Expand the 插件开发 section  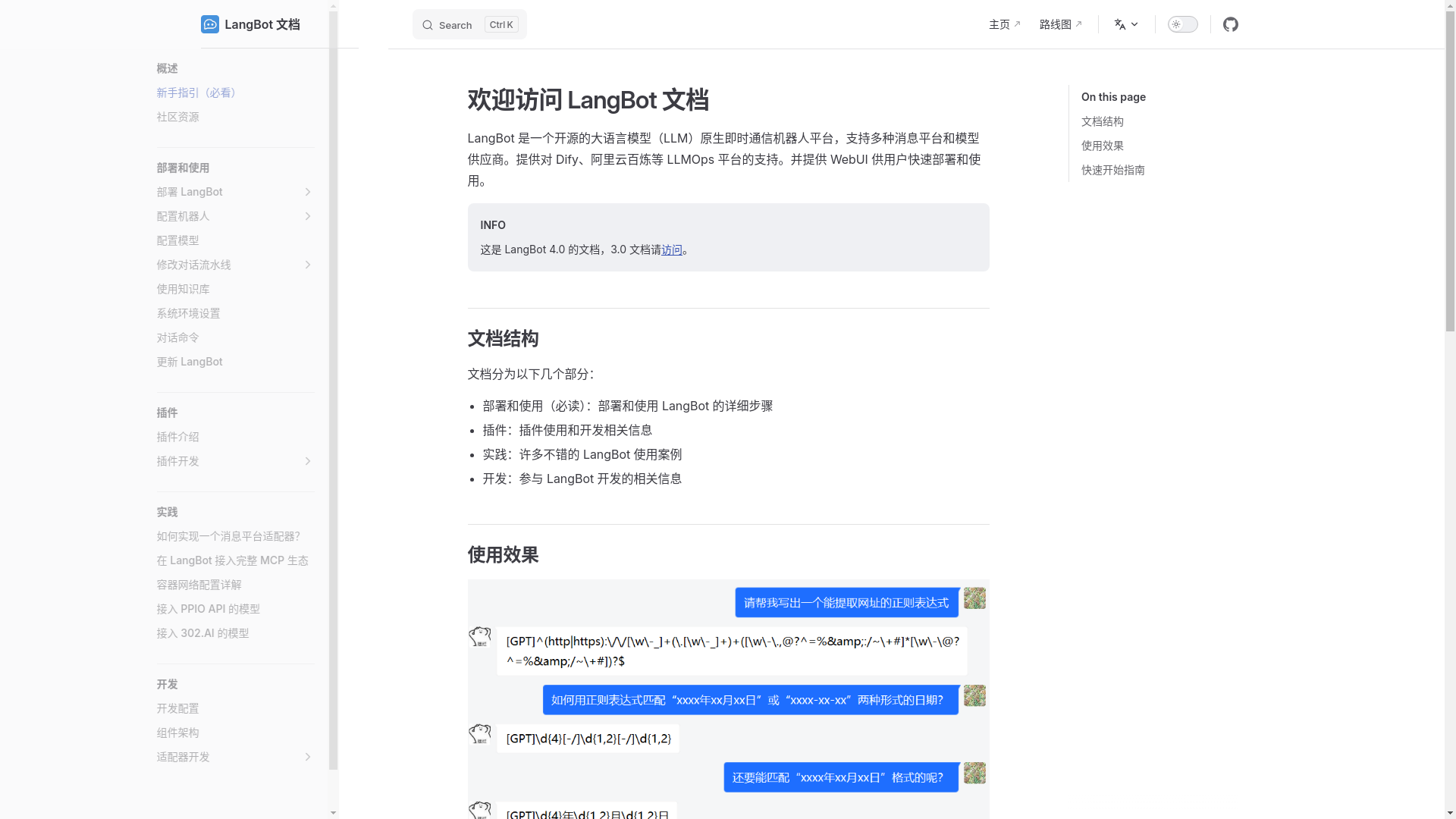pyautogui.click(x=308, y=461)
